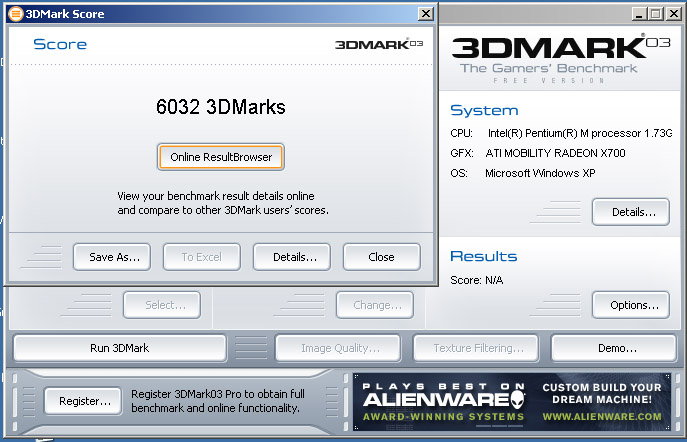The height and width of the screenshot is (442, 687).
Task: Click the System heading
Action: pos(484,110)
